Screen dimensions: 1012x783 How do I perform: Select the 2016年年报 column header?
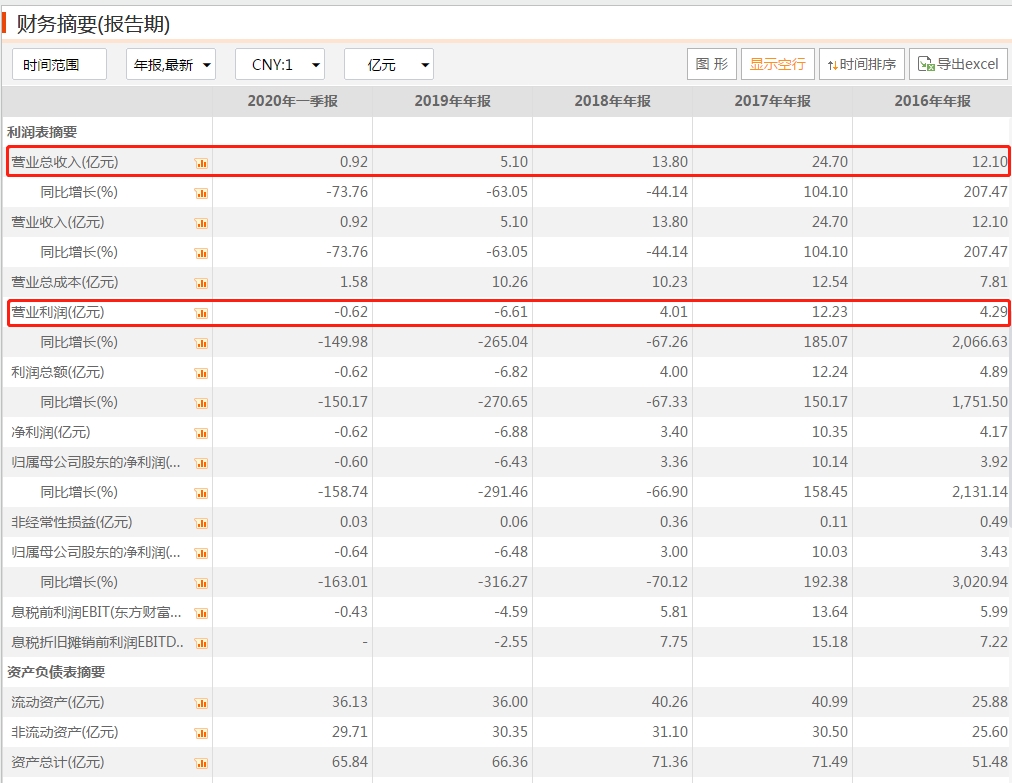[932, 101]
